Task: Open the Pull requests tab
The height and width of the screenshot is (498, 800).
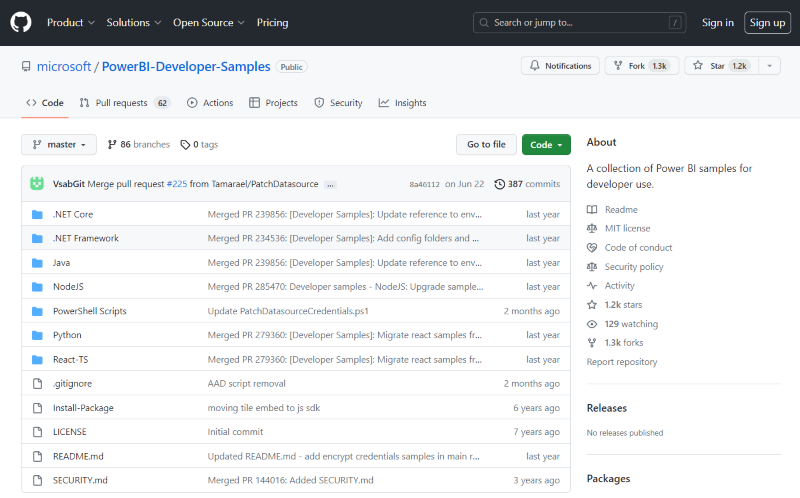Action: 124,103
